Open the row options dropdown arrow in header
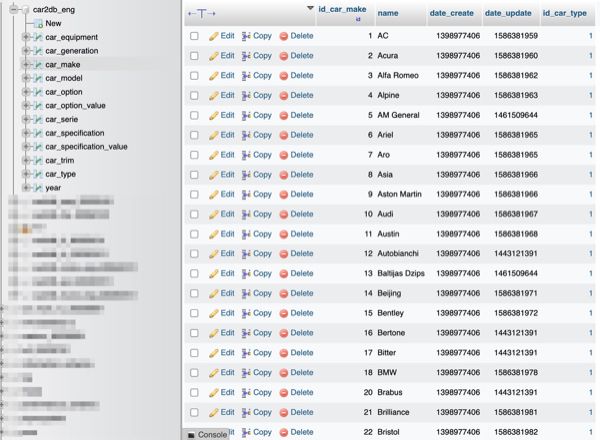The image size is (600, 440). 310,8
